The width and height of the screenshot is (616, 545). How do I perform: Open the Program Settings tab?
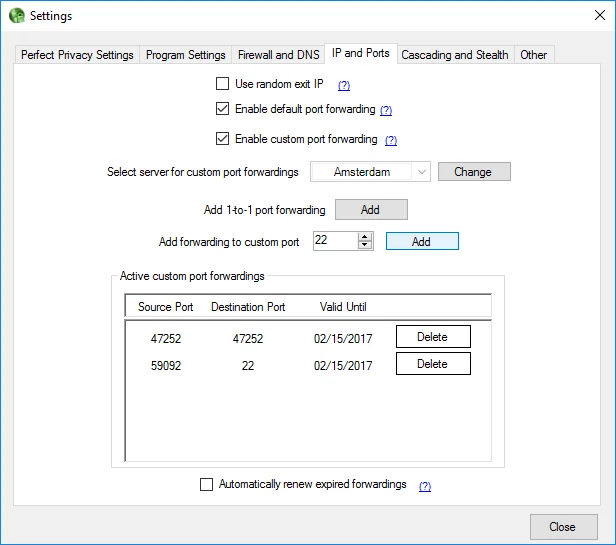(x=186, y=55)
